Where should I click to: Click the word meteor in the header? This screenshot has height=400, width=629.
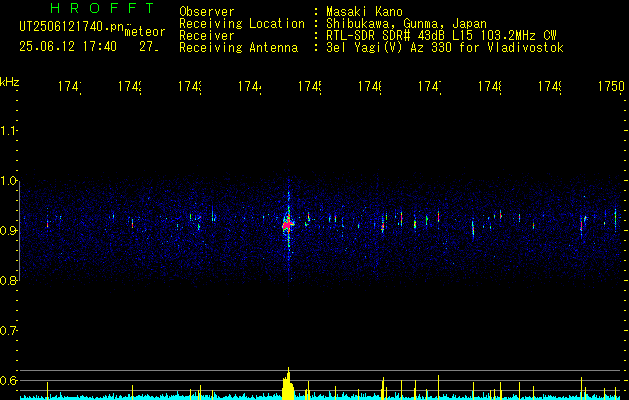click(x=145, y=32)
